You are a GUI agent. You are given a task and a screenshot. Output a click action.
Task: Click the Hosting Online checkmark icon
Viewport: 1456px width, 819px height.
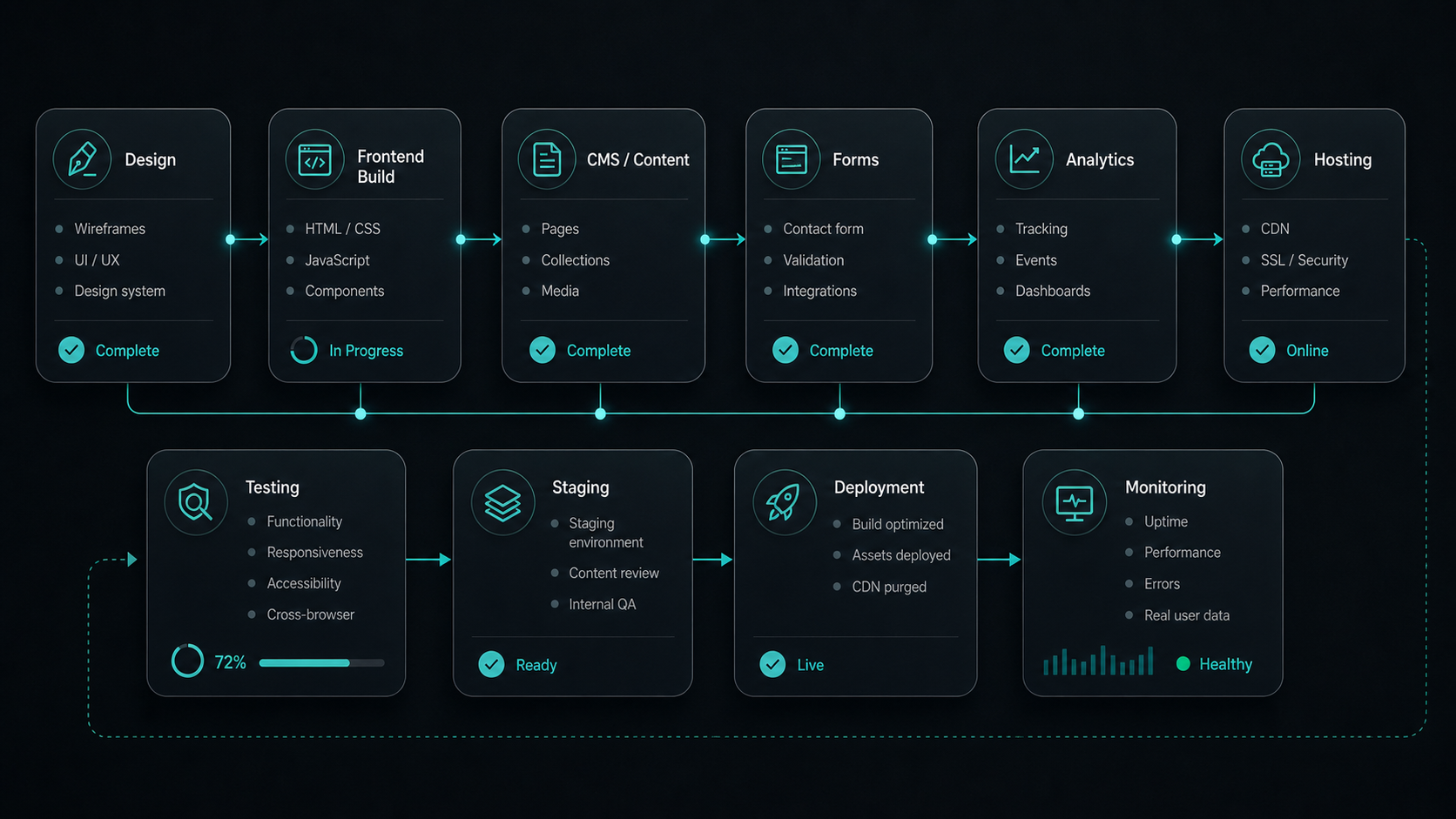1262,350
